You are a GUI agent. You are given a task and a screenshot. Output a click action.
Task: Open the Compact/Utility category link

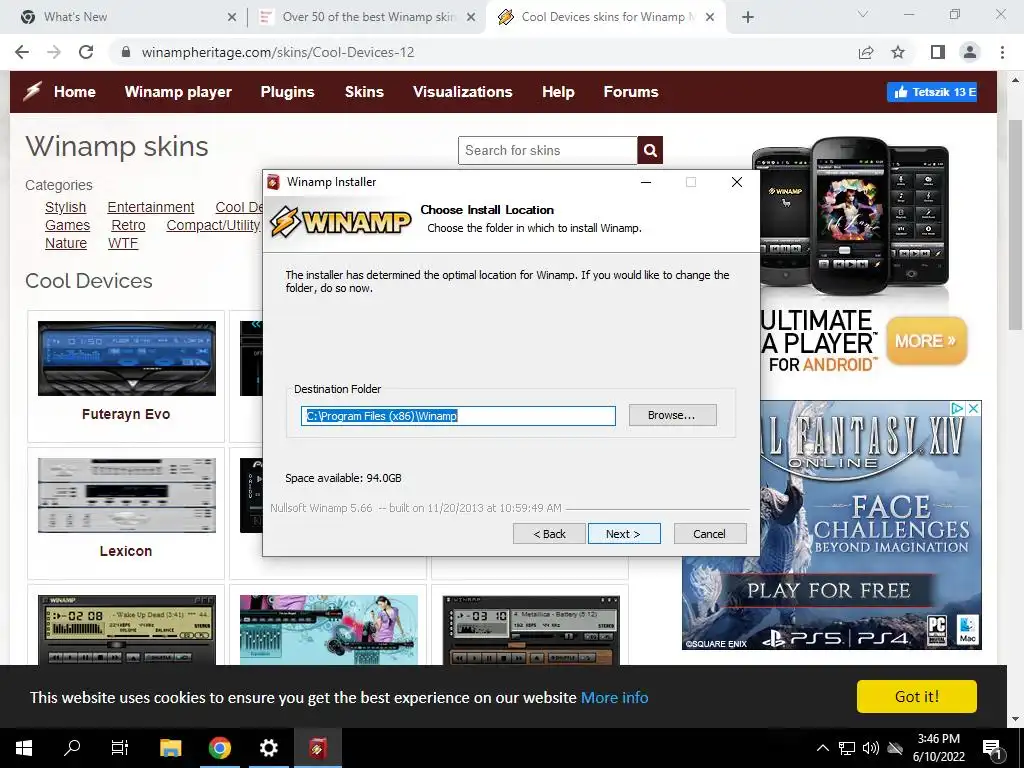coord(214,225)
